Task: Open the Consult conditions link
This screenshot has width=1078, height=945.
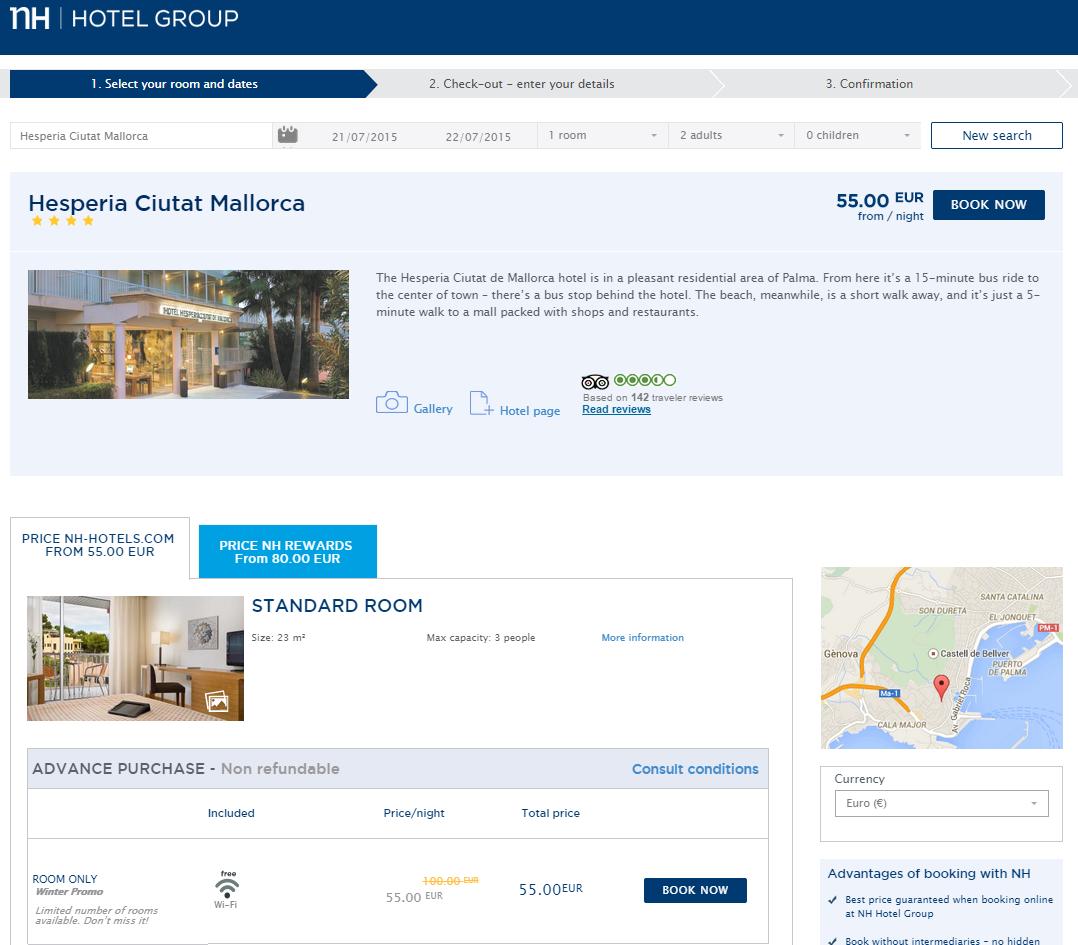Action: (x=695, y=769)
